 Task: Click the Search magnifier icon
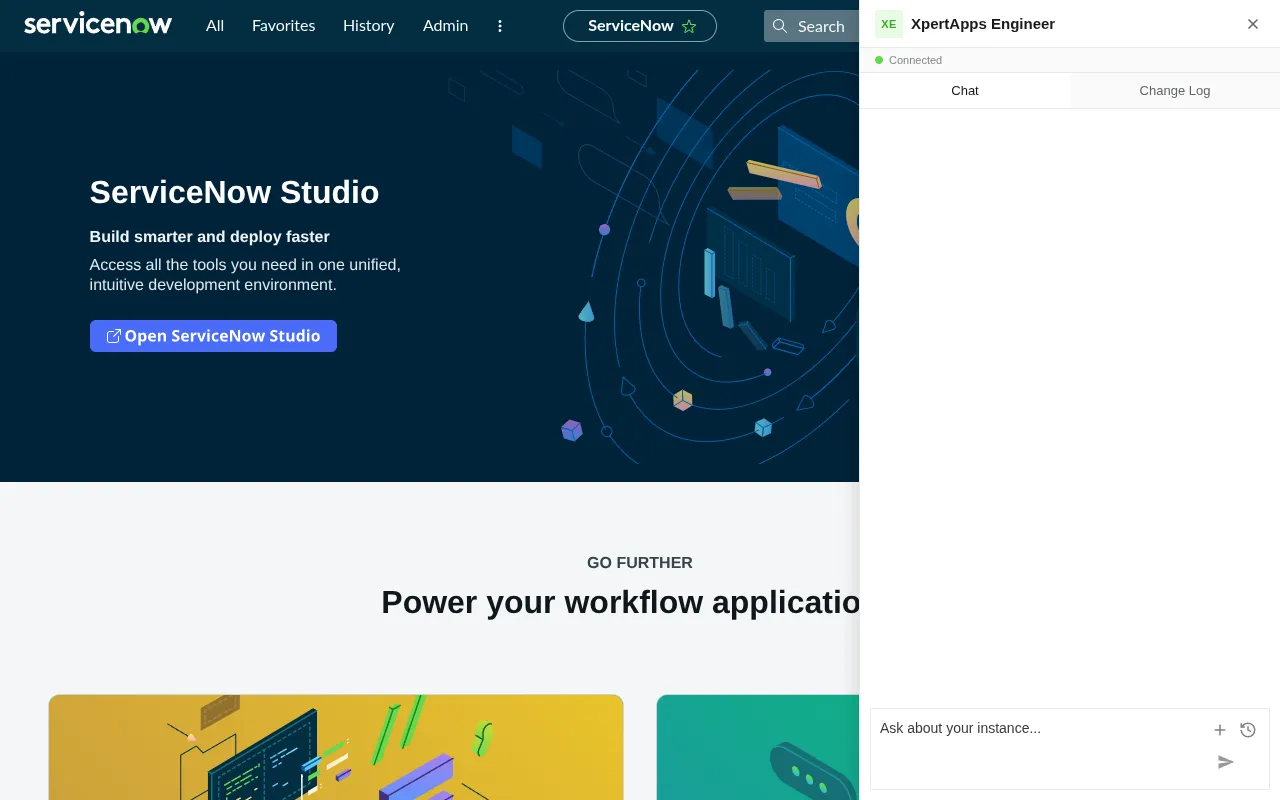pyautogui.click(x=780, y=26)
